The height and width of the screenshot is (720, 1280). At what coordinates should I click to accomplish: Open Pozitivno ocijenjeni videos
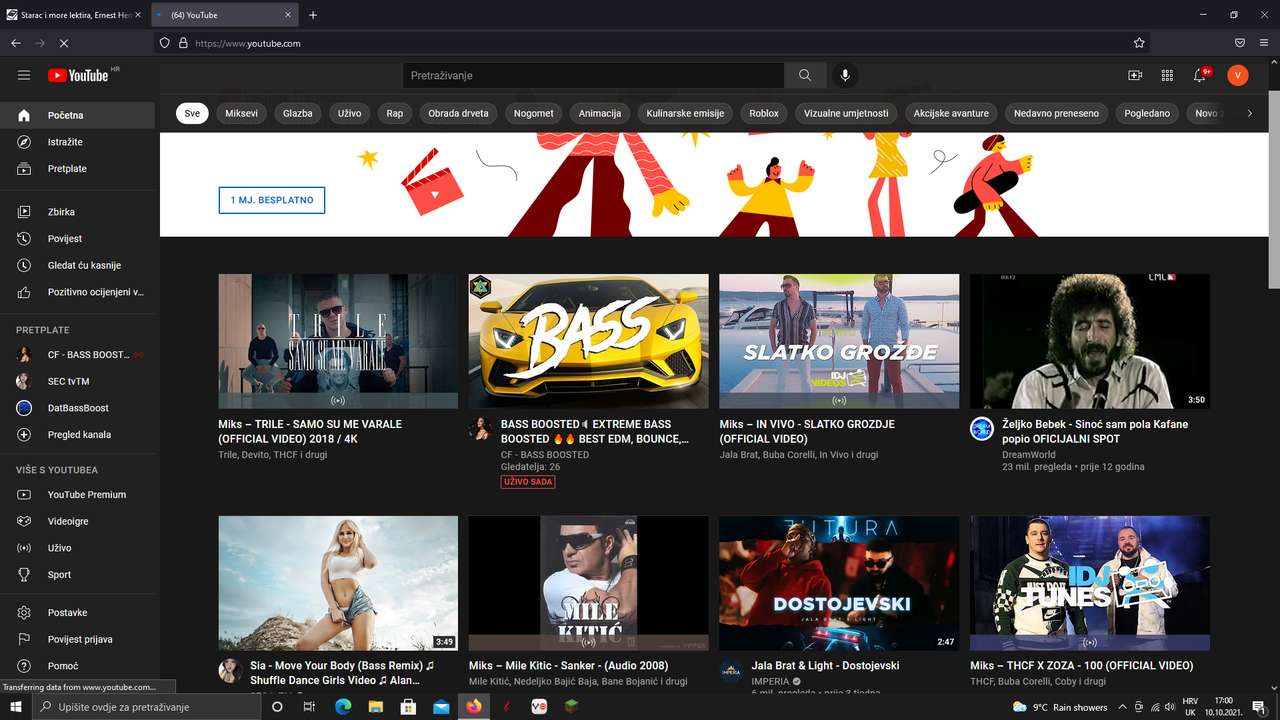[x=79, y=293]
